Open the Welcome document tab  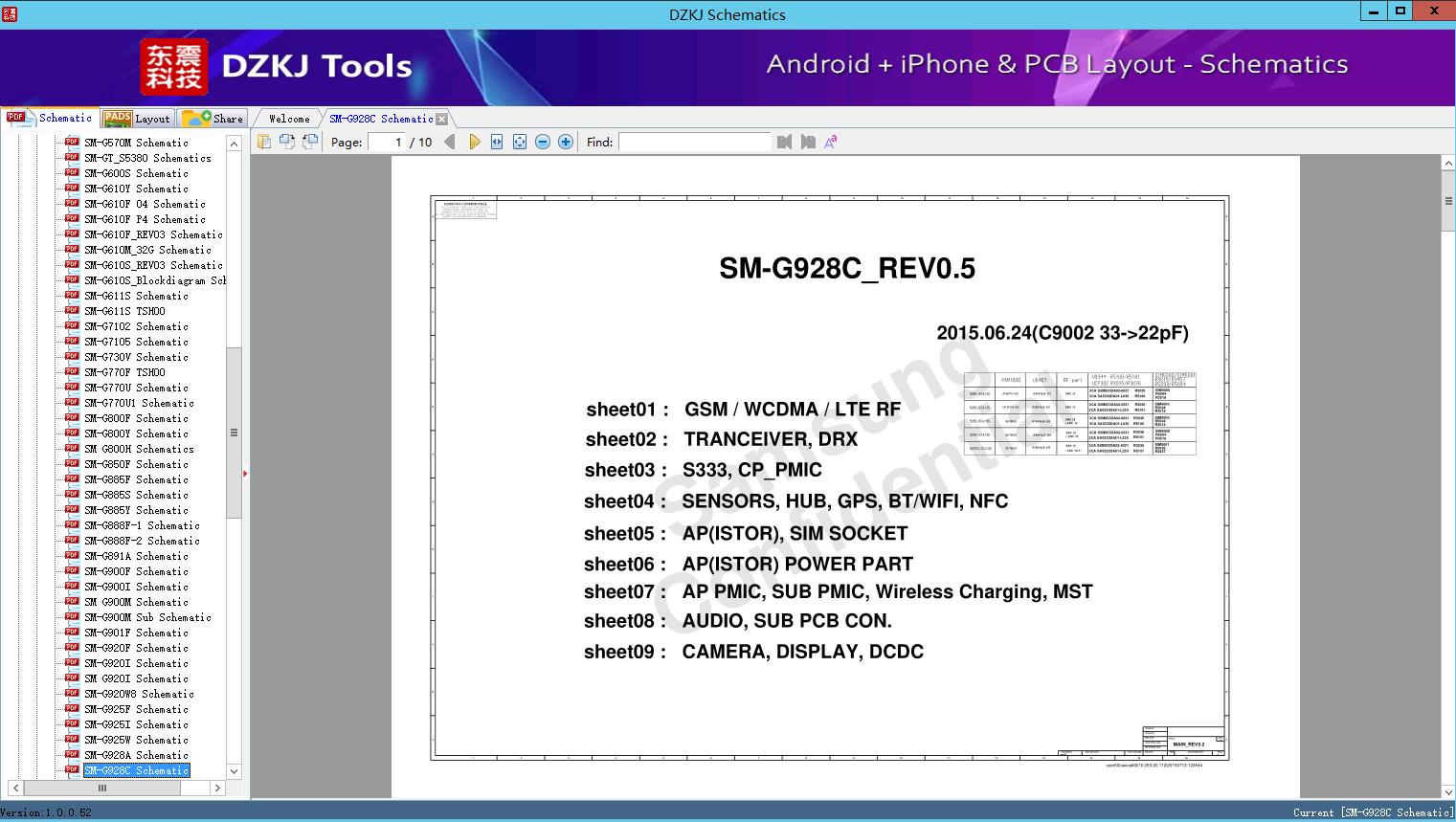tap(289, 119)
